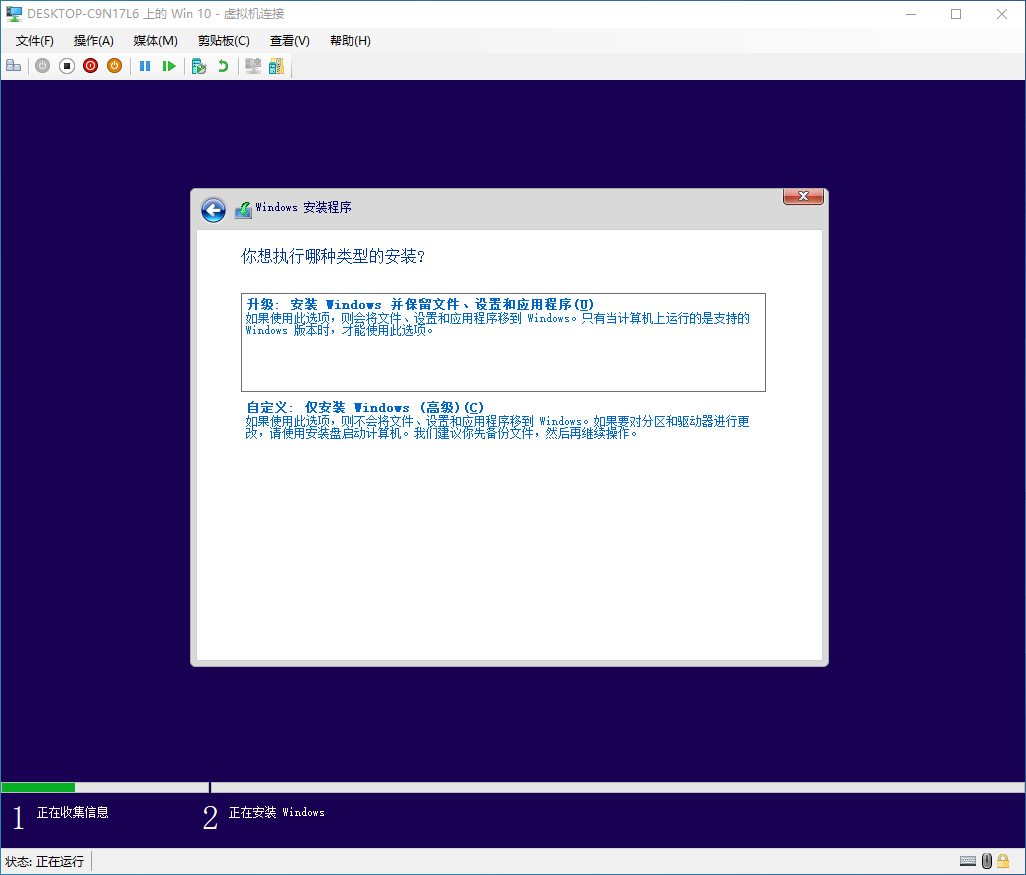Click the keyboard status icon in the status bar

(x=968, y=861)
